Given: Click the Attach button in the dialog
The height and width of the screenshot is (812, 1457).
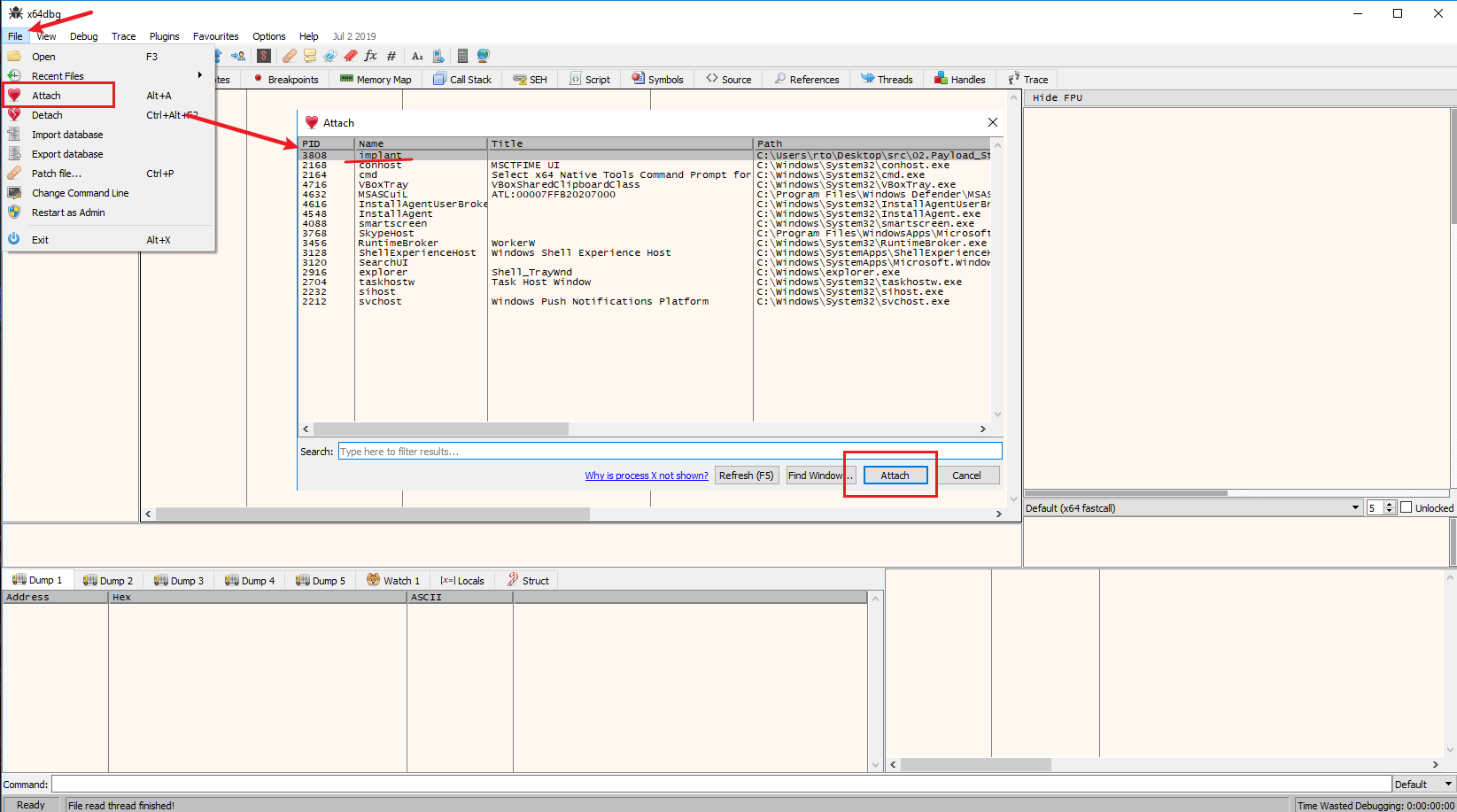Looking at the screenshot, I should [x=895, y=476].
